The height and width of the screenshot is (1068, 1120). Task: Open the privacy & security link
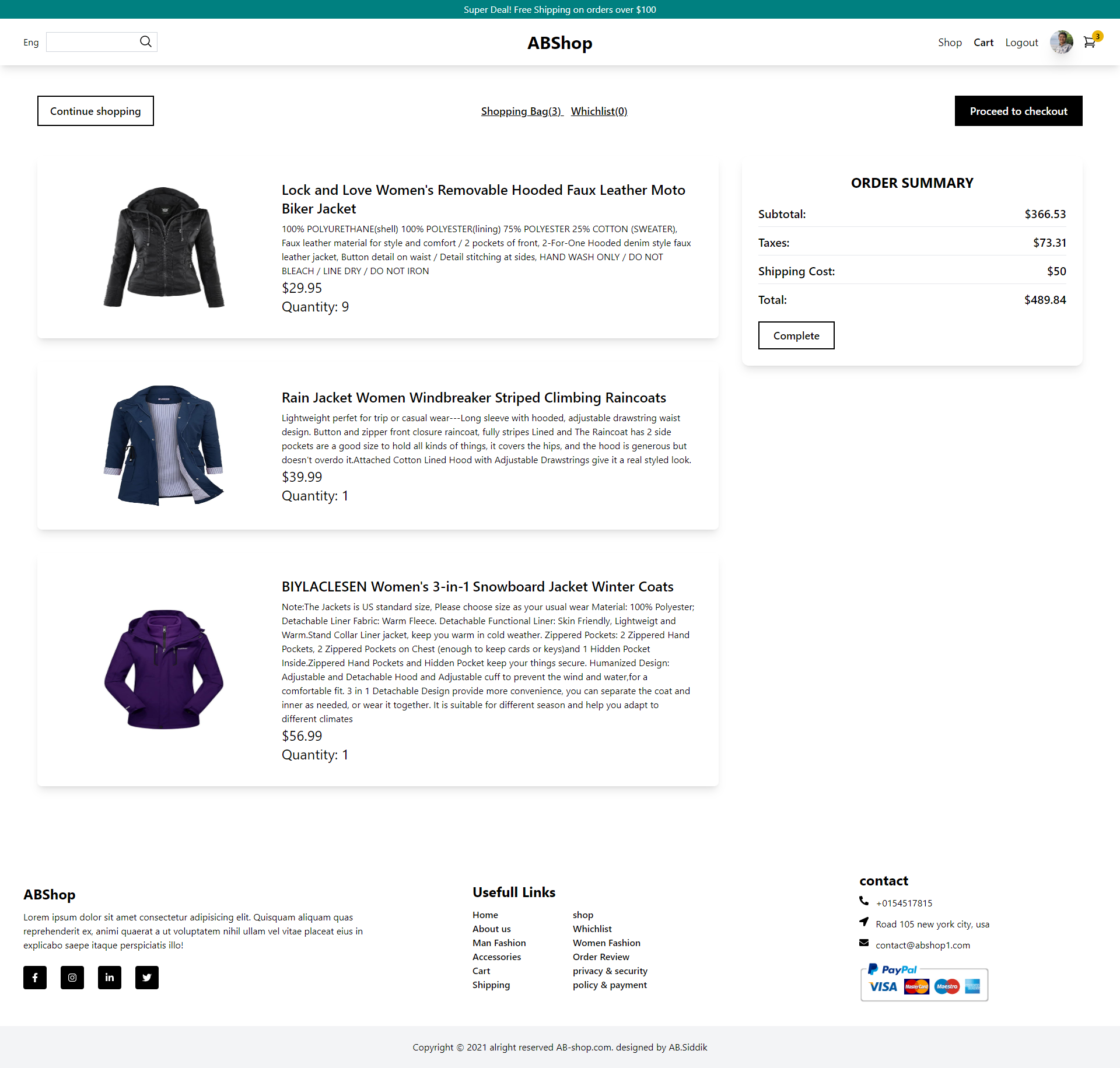[610, 971]
